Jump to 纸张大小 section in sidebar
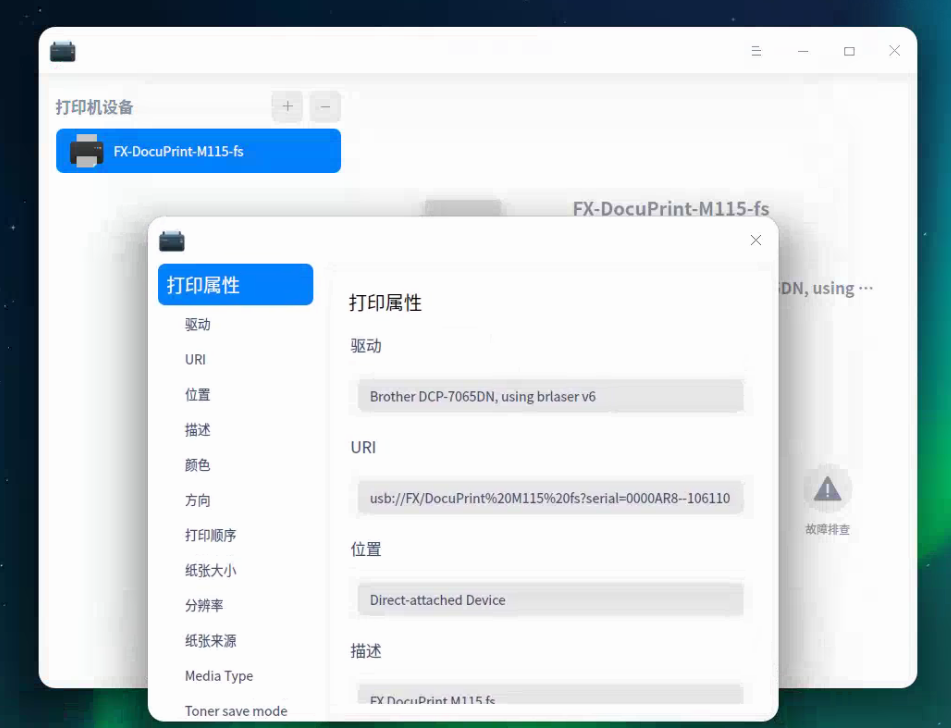The height and width of the screenshot is (728, 951). click(210, 570)
